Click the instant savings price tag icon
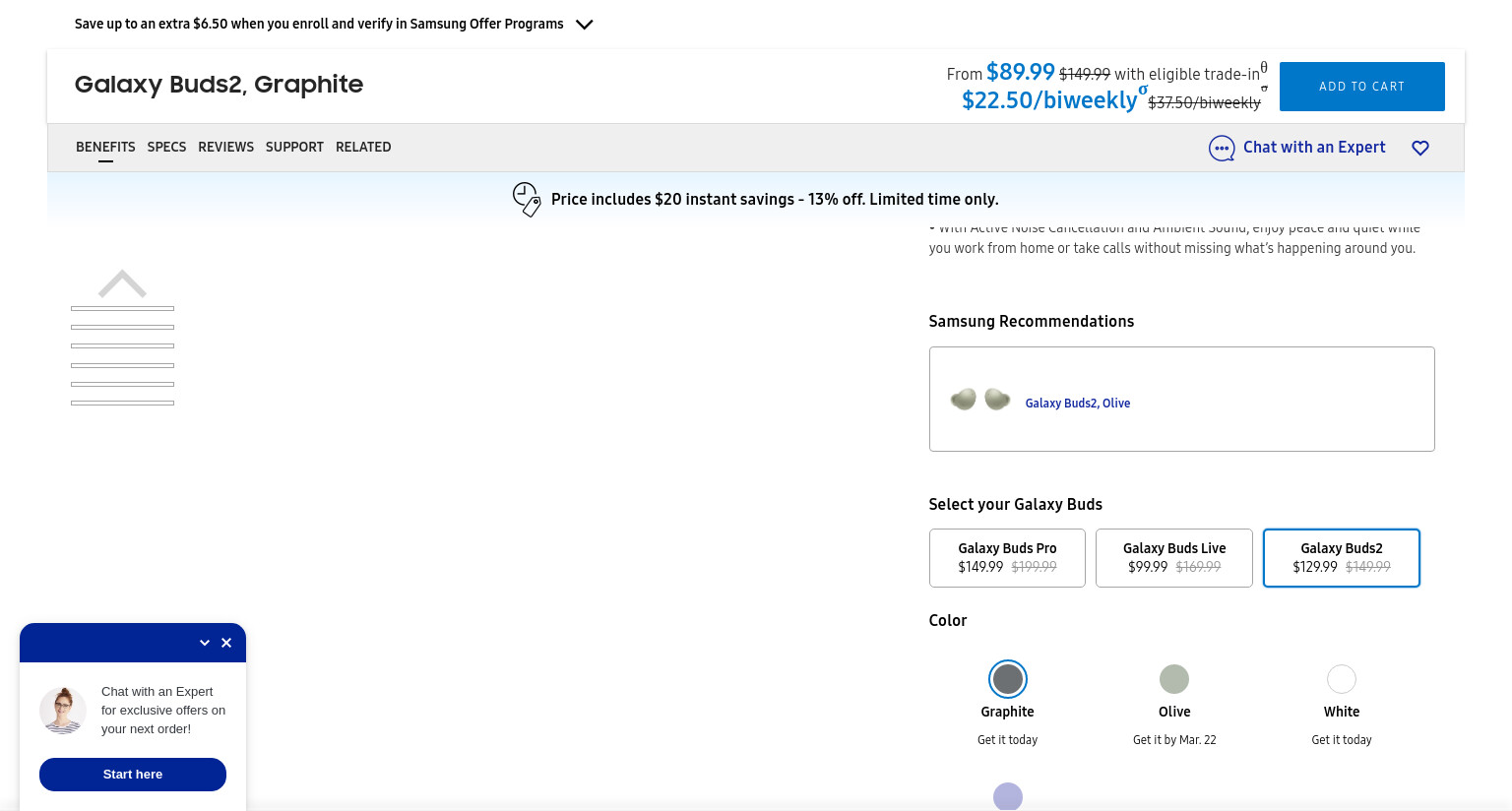1512x811 pixels. (x=527, y=199)
